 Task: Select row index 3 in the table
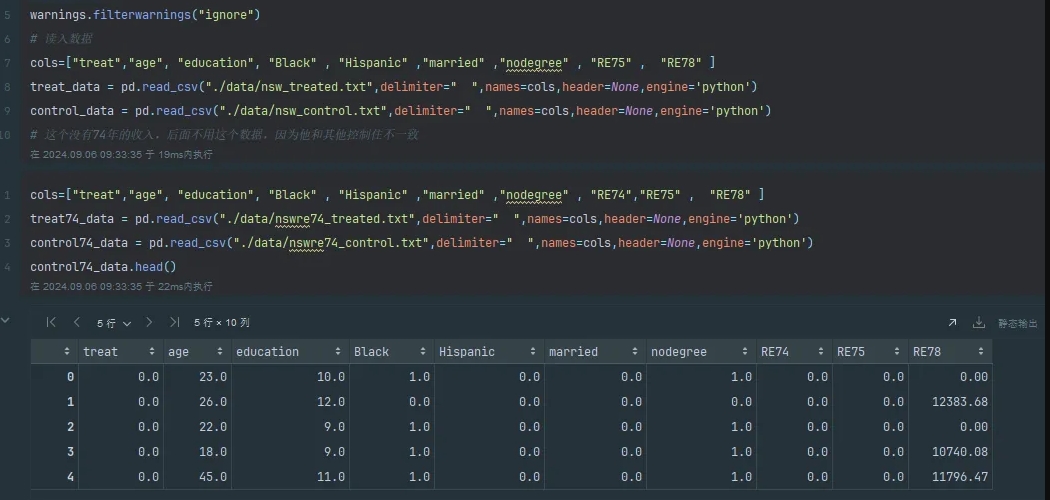point(70,452)
